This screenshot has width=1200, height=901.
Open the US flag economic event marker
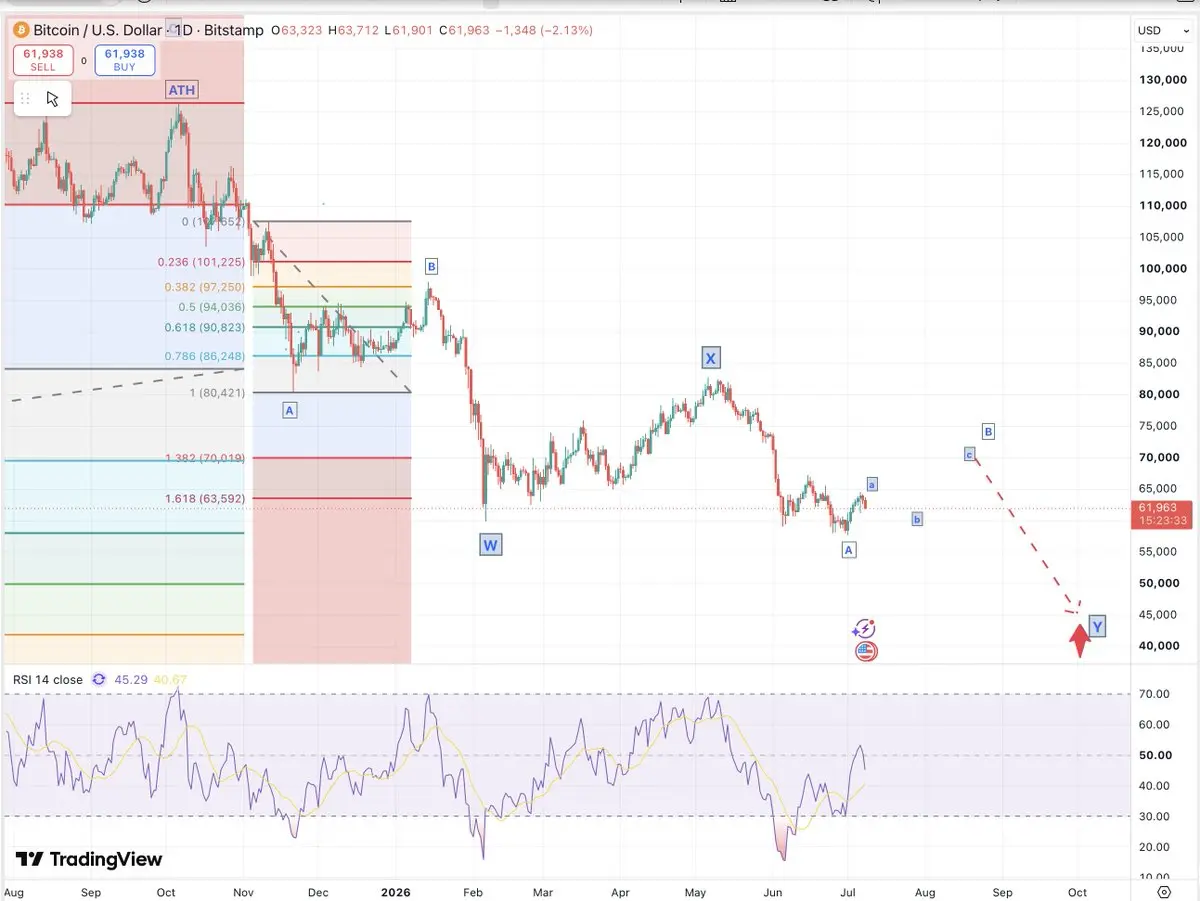click(866, 651)
